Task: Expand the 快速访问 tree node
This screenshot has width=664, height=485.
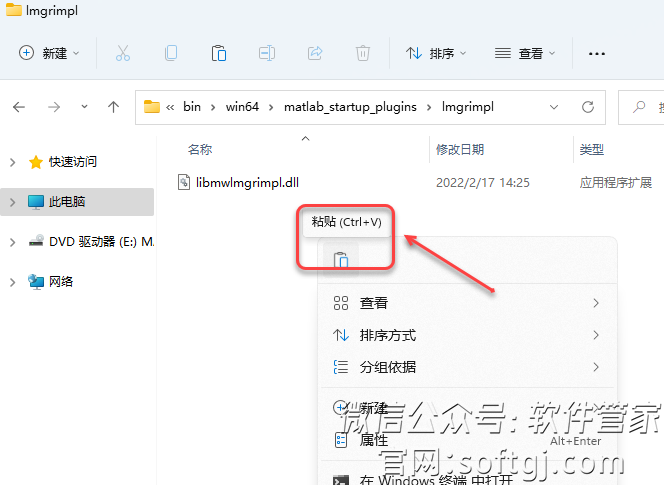Action: tap(13, 162)
